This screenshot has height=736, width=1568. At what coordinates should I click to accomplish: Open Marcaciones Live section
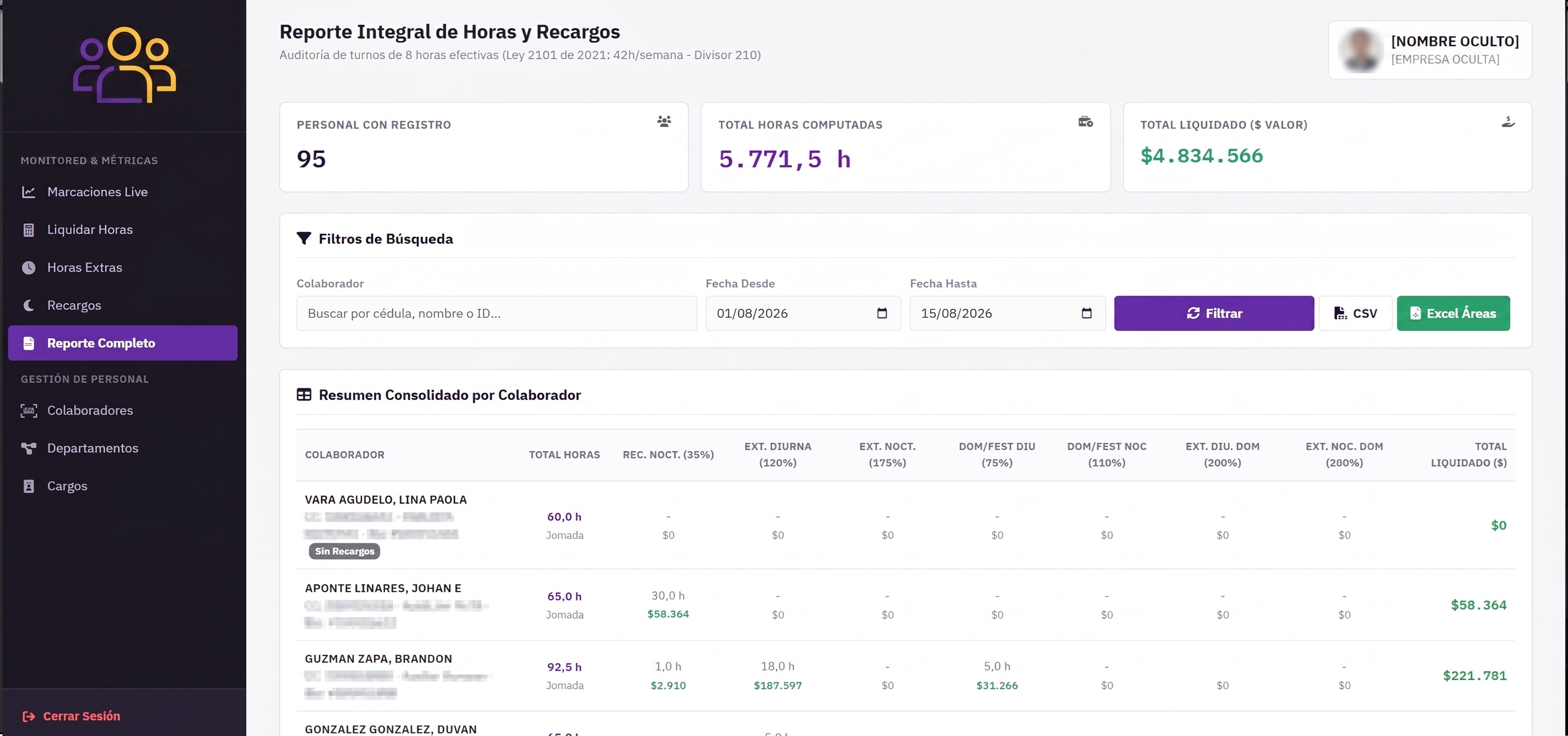click(123, 192)
